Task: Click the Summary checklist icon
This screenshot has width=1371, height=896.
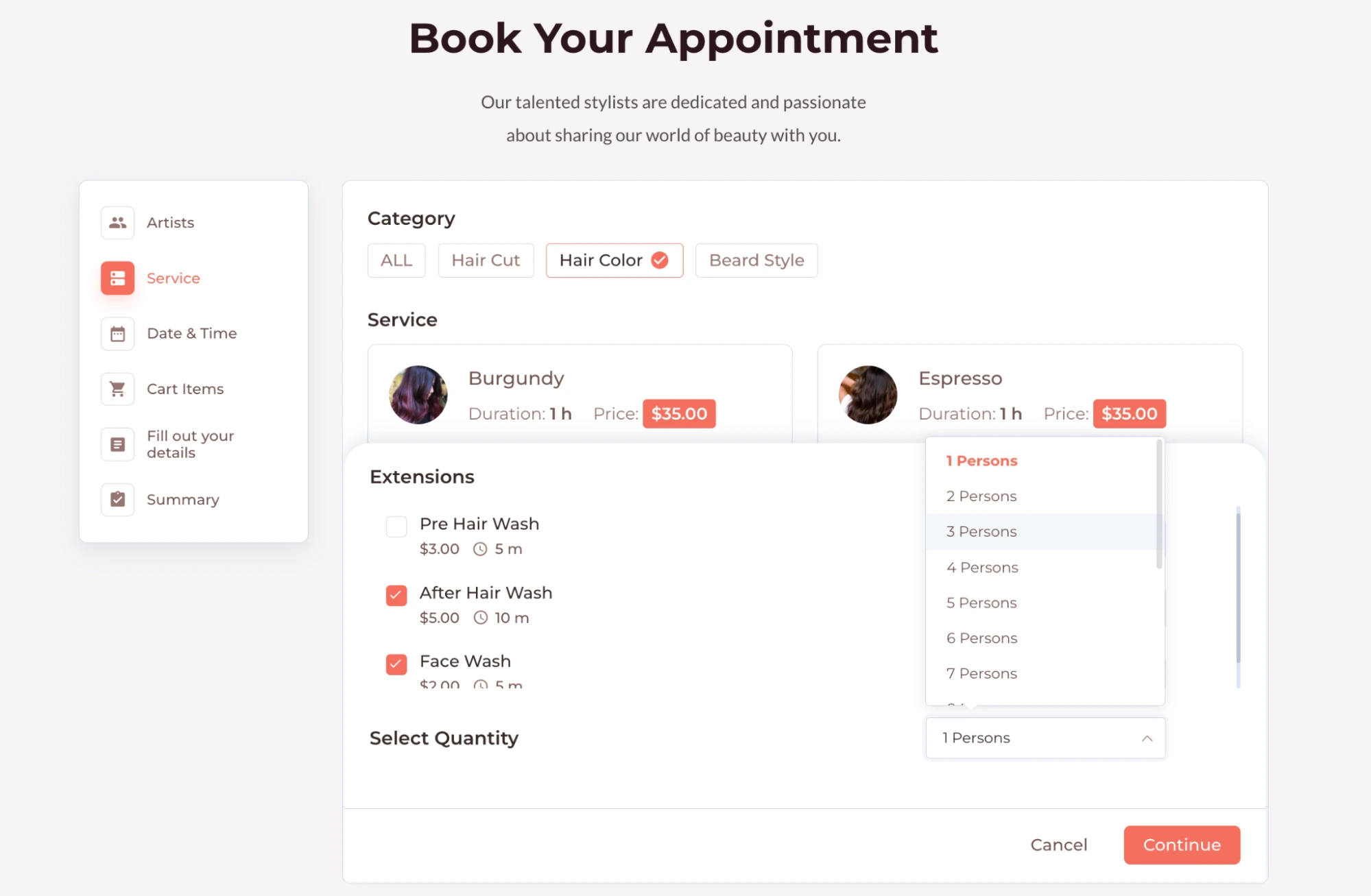Action: pyautogui.click(x=118, y=498)
